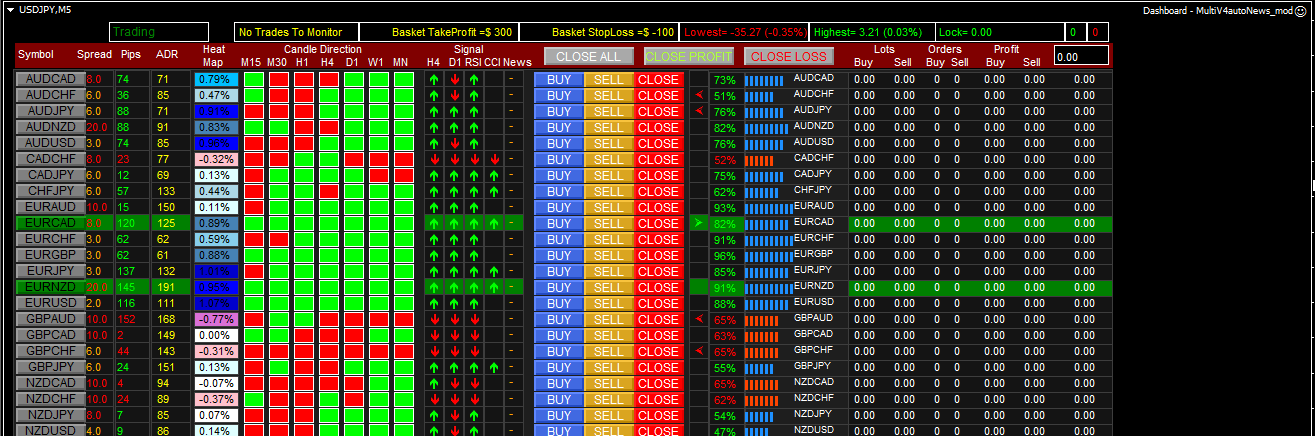
Task: Click the Highest= 3.21 value box
Action: pos(874,33)
